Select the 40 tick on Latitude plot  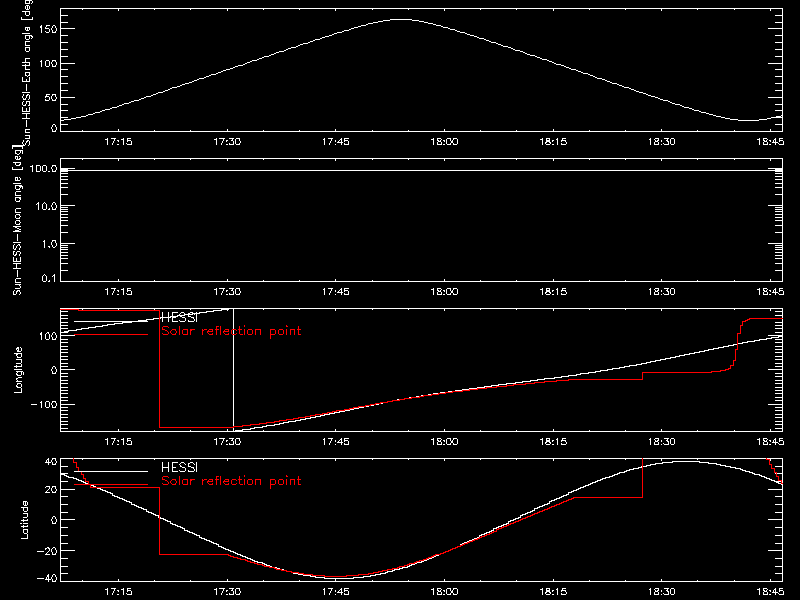tap(51, 462)
